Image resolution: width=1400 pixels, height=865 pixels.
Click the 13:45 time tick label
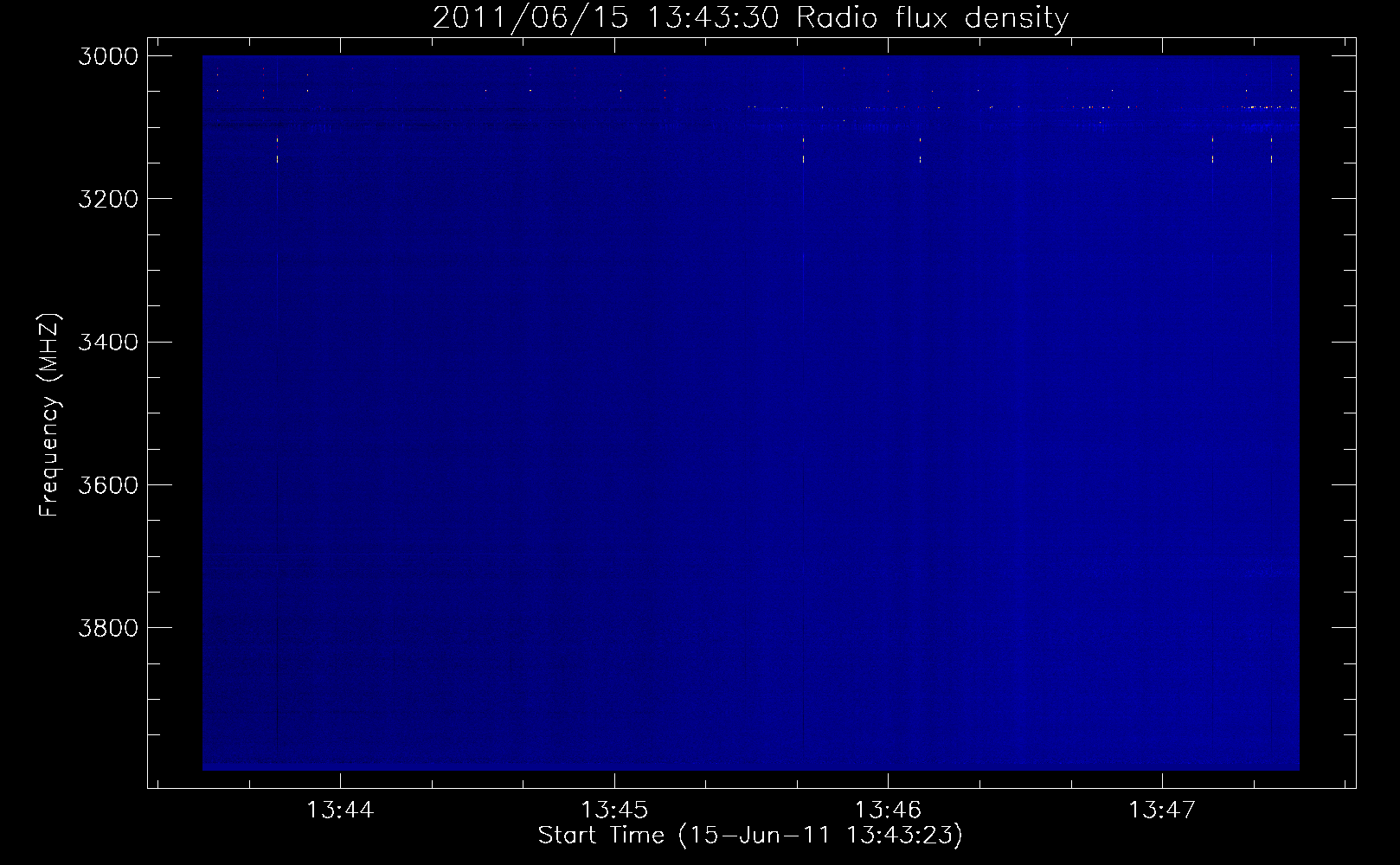tap(614, 810)
